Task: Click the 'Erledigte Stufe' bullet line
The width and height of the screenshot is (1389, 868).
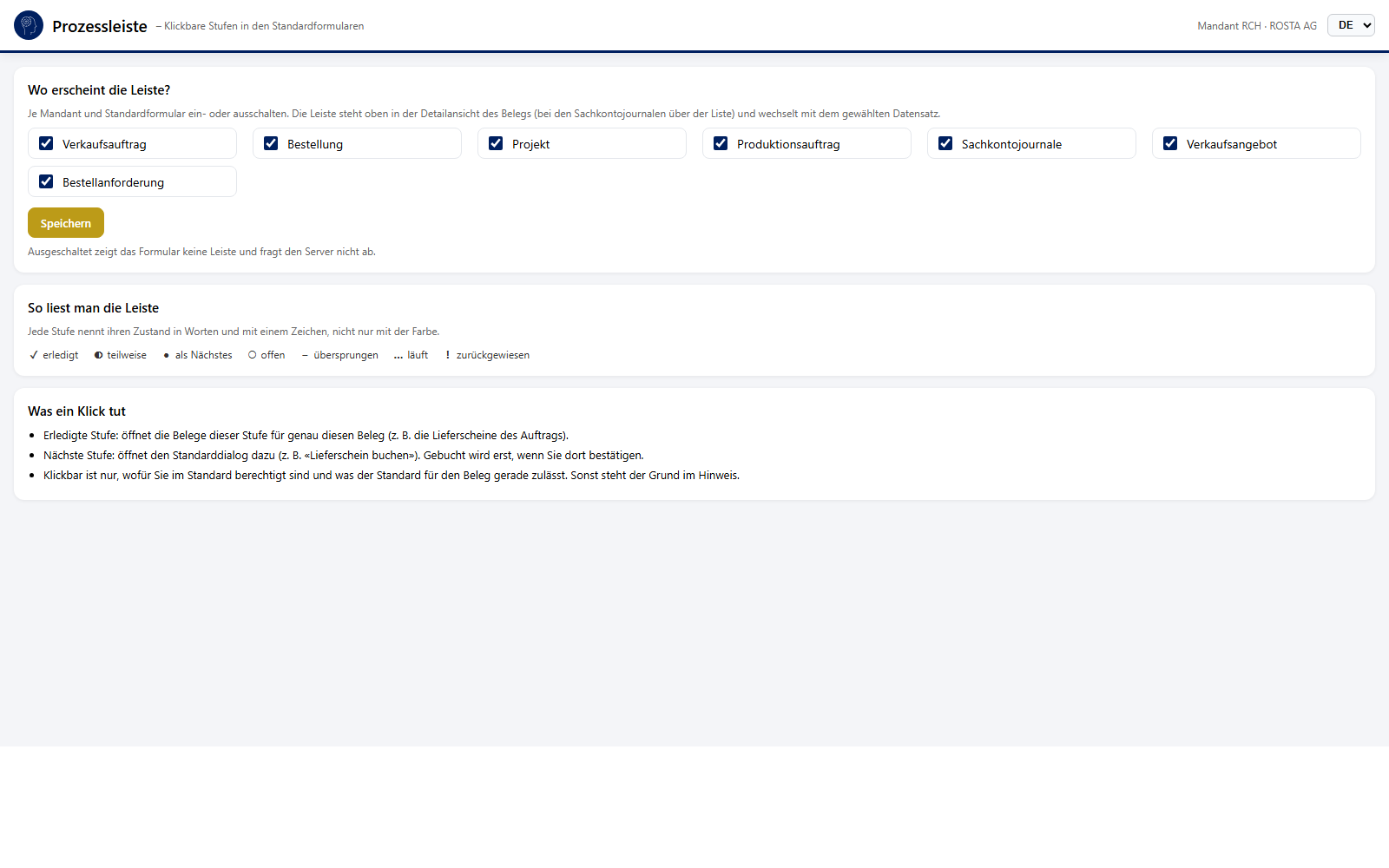Action: pos(306,436)
